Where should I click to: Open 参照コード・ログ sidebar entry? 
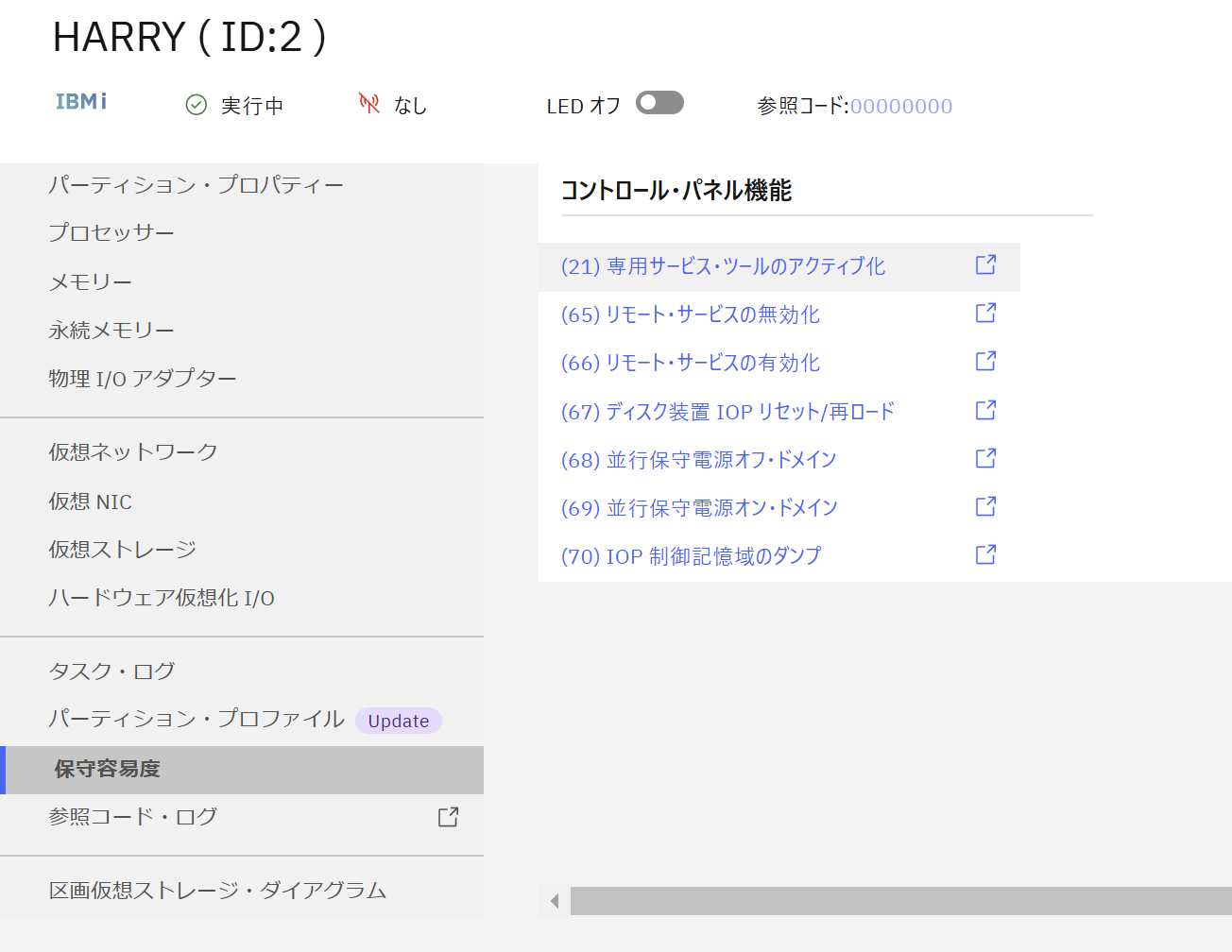click(133, 816)
